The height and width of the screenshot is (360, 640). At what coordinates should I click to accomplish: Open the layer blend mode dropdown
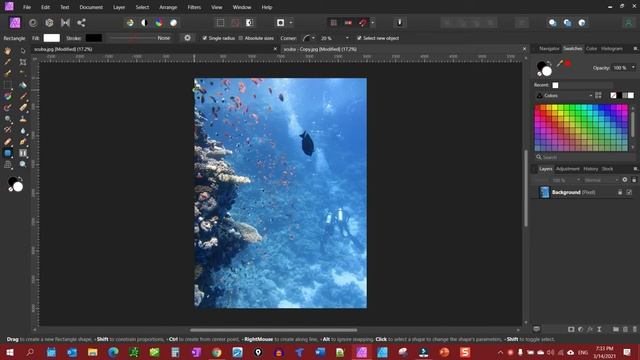(x=601, y=180)
